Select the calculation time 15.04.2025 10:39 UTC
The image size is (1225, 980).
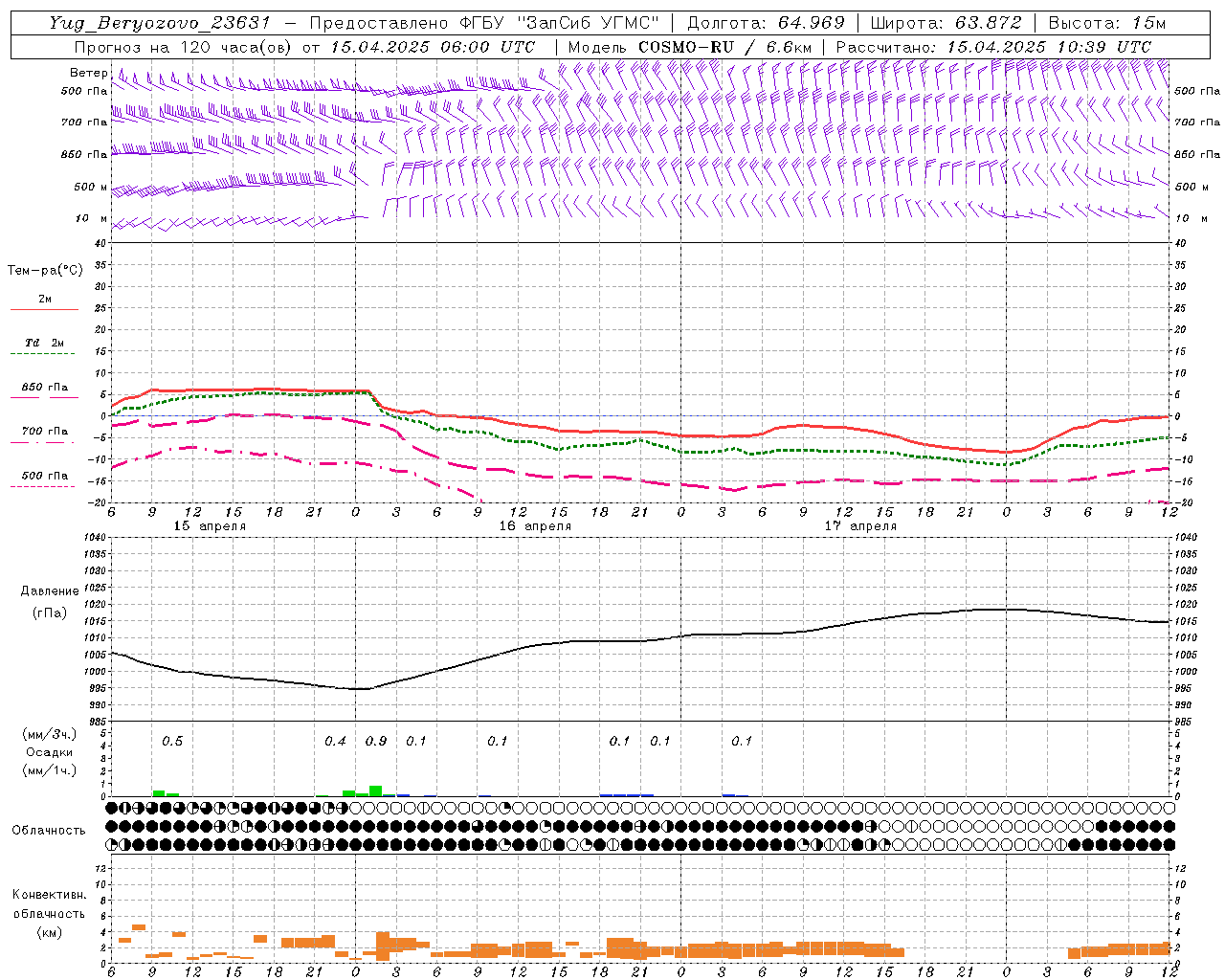pyautogui.click(x=1049, y=47)
